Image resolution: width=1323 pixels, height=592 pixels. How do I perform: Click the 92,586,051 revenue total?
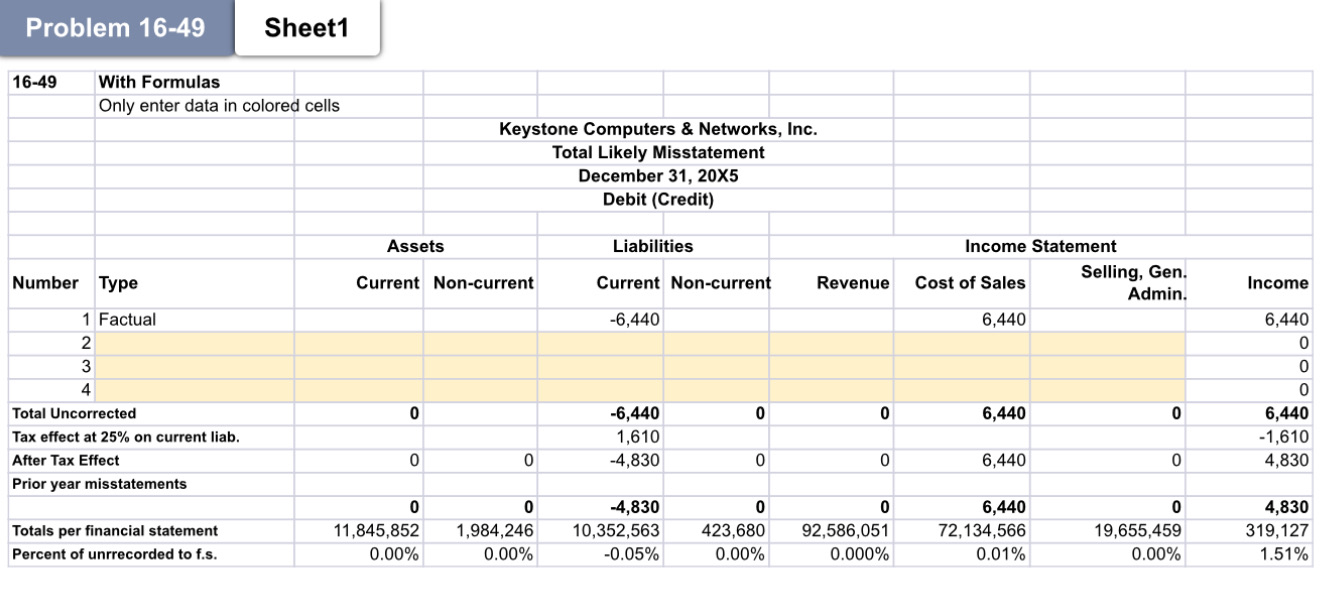coord(832,531)
